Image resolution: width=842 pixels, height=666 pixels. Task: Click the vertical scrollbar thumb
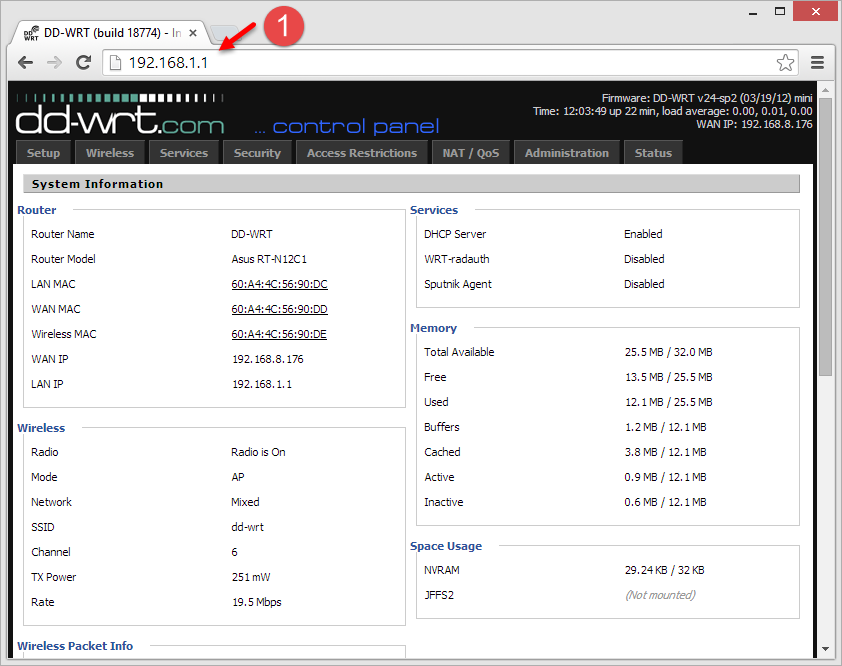point(825,236)
